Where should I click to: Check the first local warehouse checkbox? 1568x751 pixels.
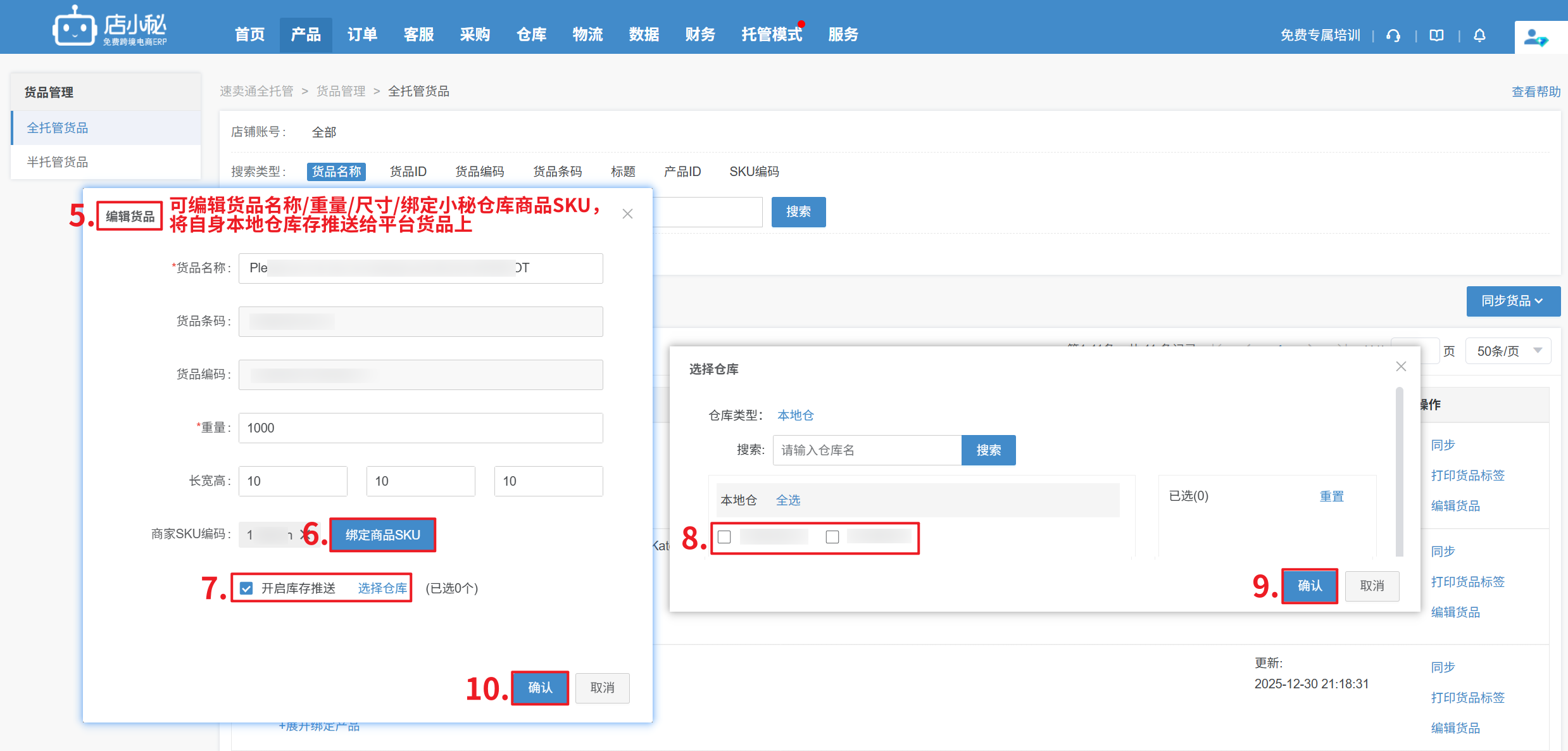725,537
